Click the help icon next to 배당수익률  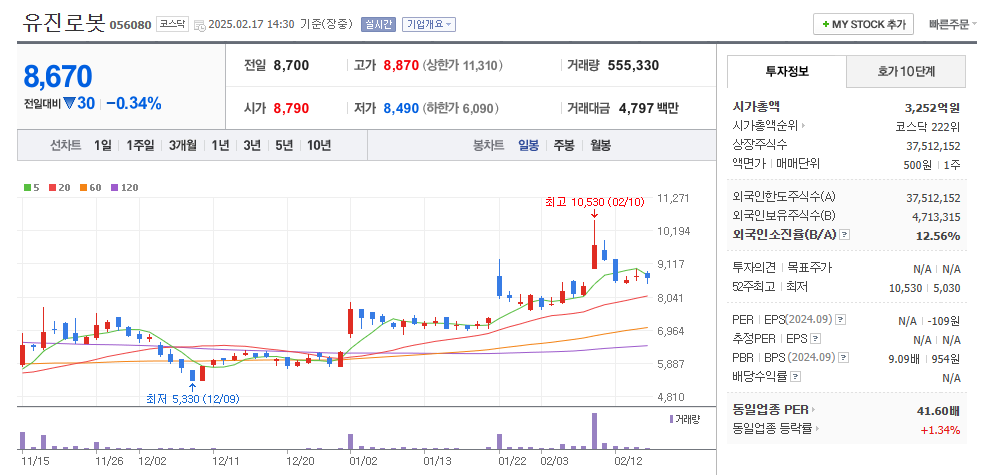795,377
